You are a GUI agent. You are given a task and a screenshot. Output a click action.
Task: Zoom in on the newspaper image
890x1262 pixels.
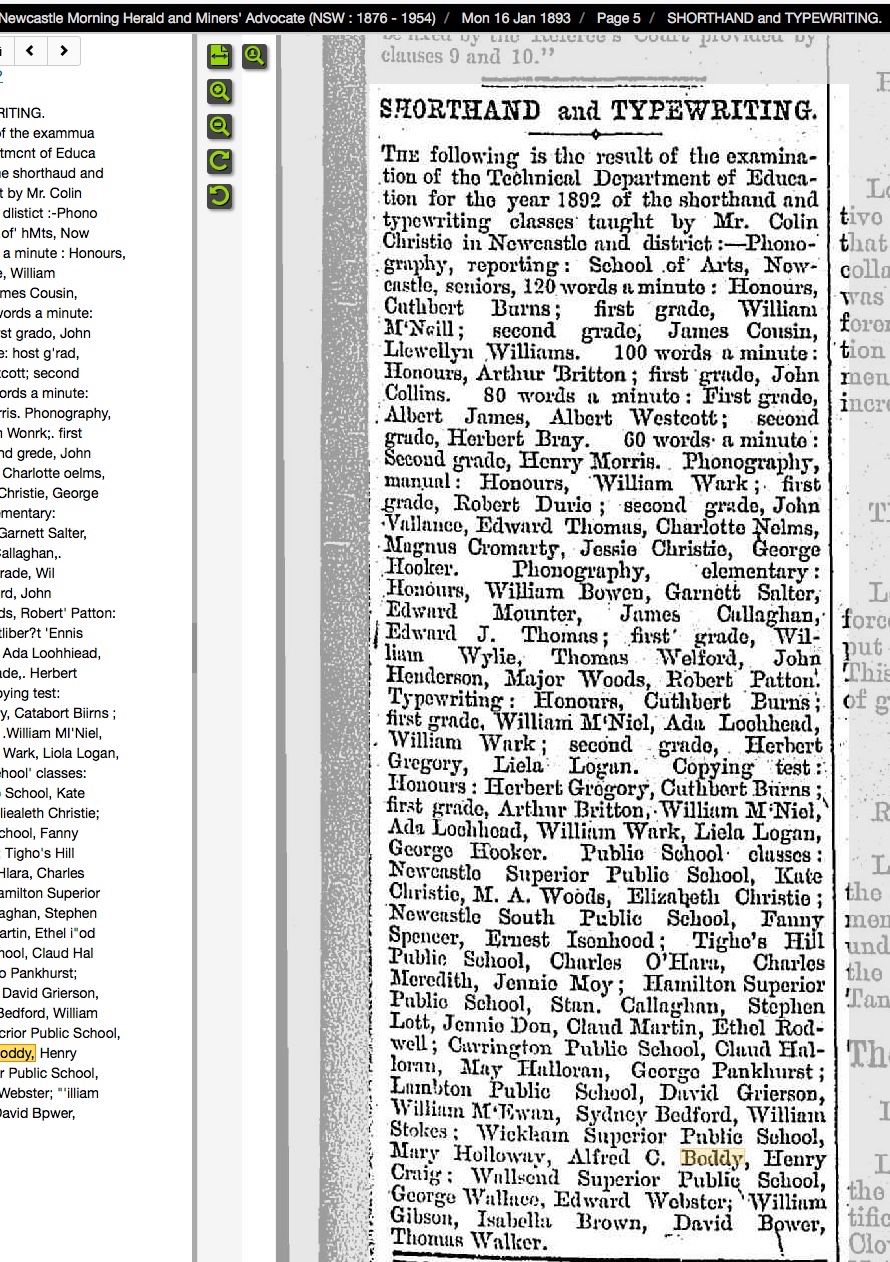pos(220,91)
